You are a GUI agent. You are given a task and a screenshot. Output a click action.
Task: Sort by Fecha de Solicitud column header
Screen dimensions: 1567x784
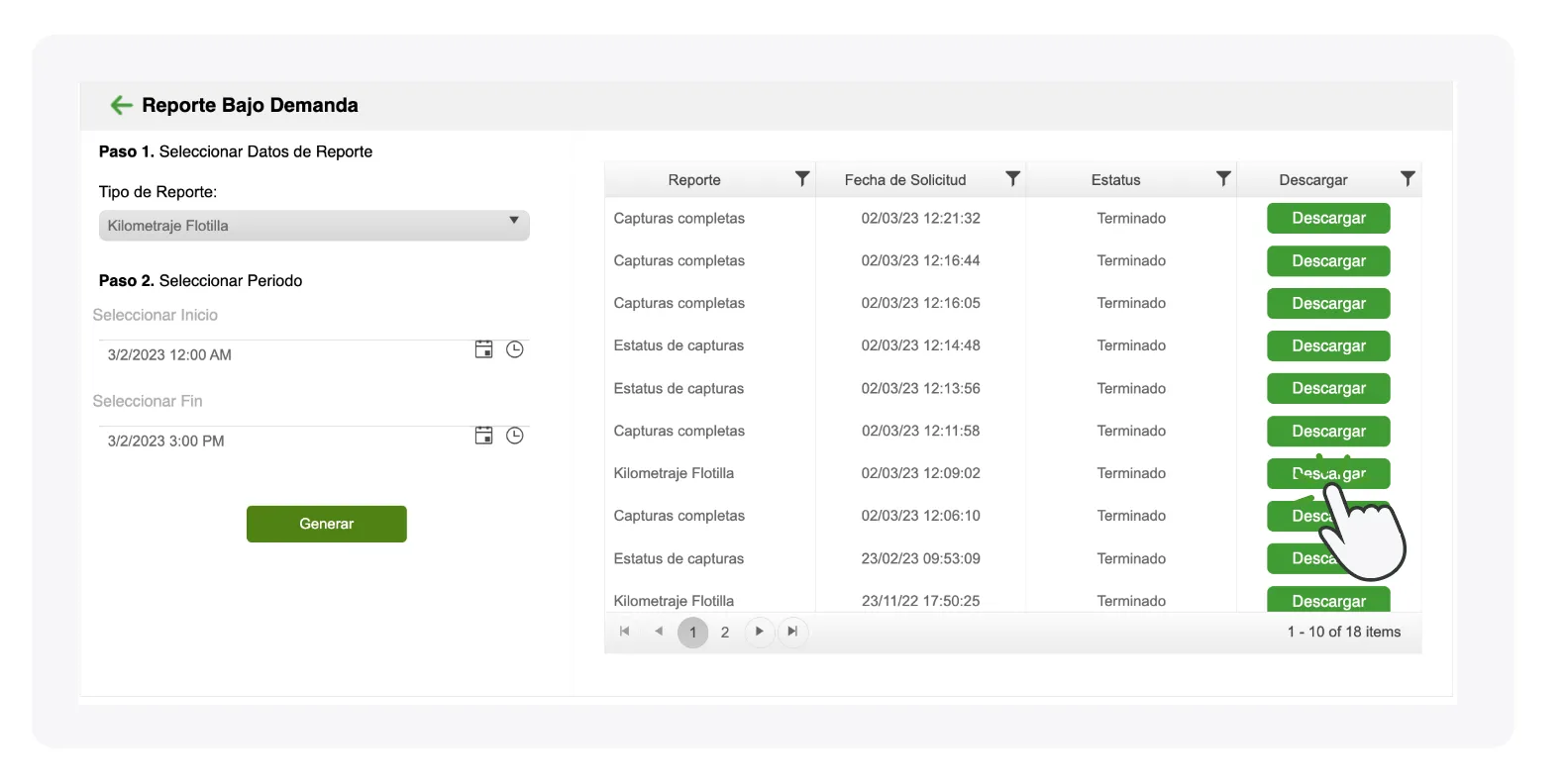[905, 180]
